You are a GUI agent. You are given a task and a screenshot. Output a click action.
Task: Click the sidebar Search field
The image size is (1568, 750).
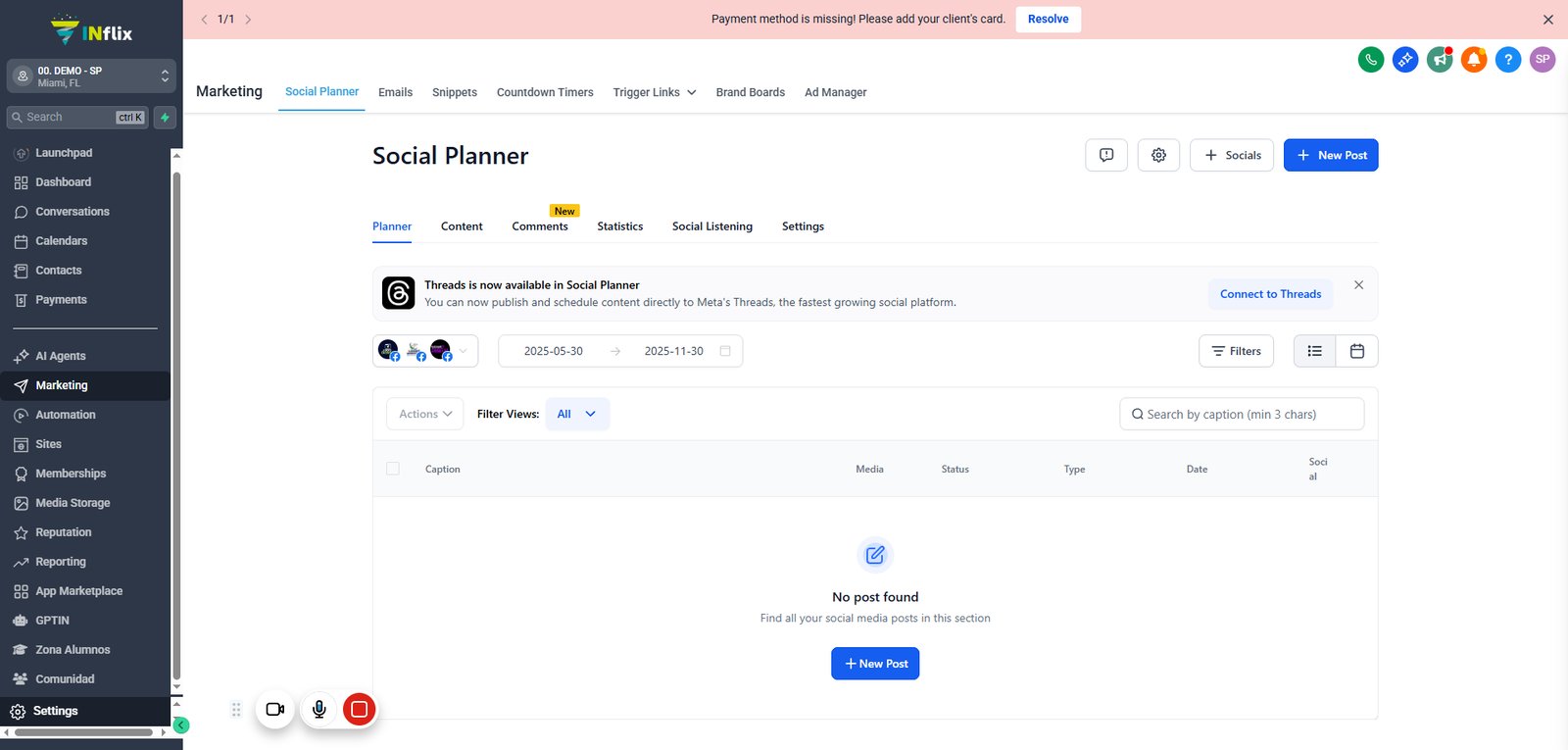tap(77, 118)
